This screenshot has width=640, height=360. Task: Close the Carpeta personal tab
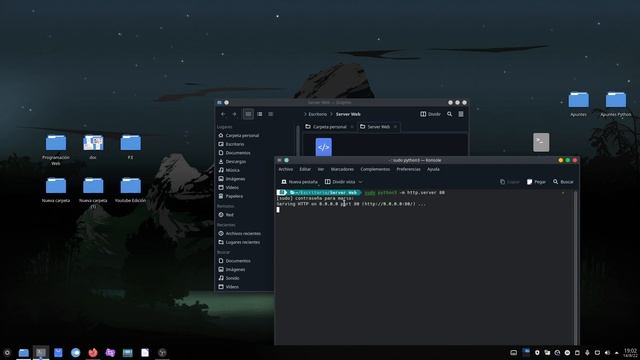[352, 127]
